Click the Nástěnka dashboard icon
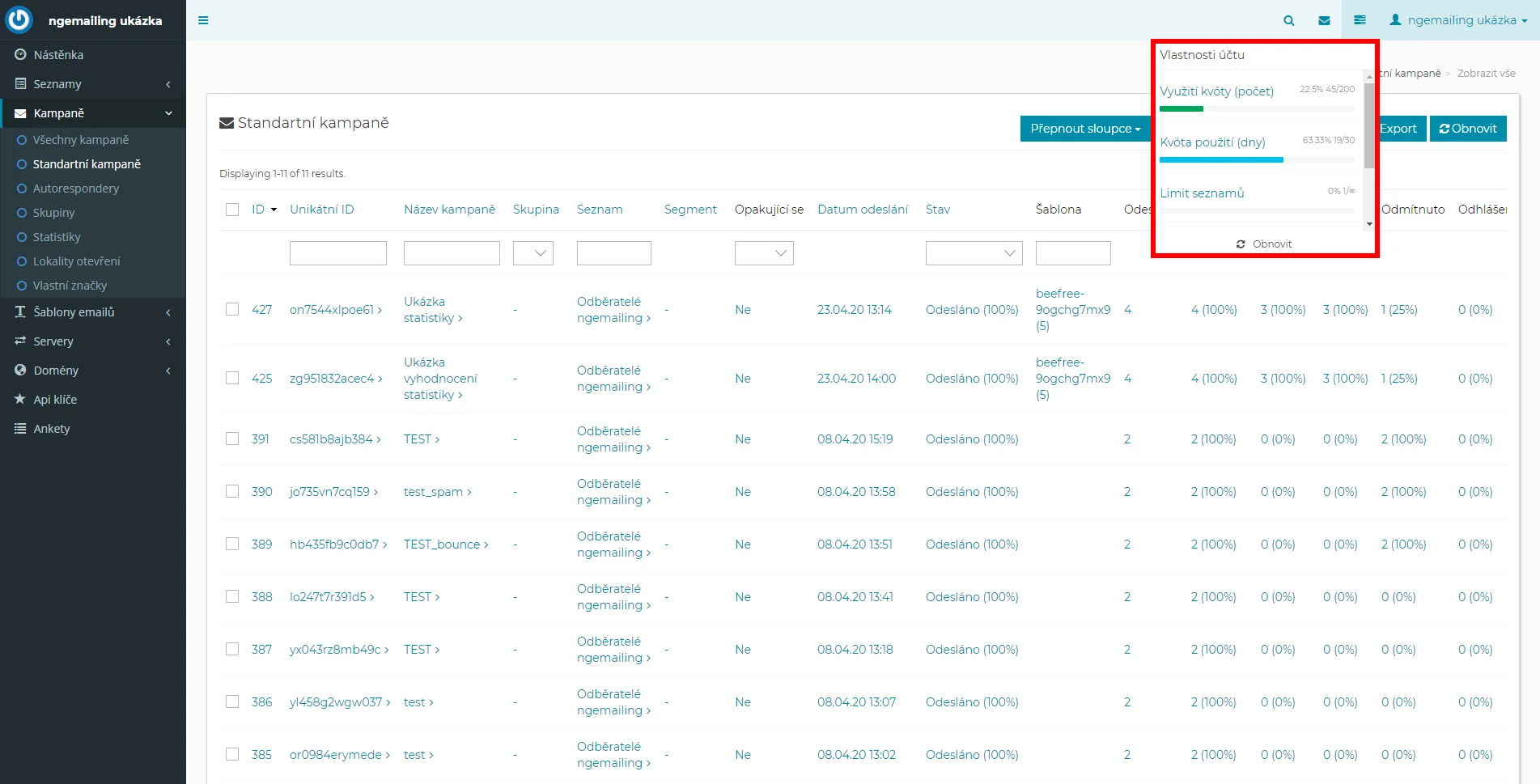The image size is (1540, 784). coord(20,55)
